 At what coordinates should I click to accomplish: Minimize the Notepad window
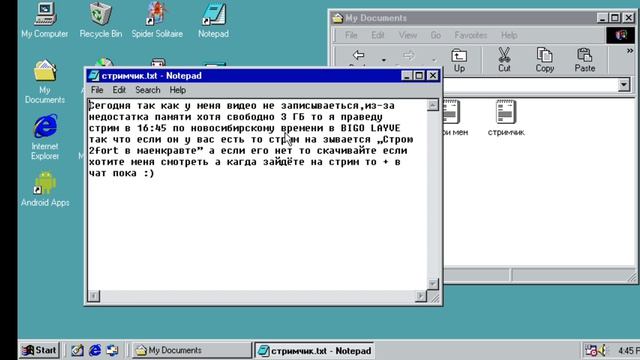pyautogui.click(x=407, y=76)
